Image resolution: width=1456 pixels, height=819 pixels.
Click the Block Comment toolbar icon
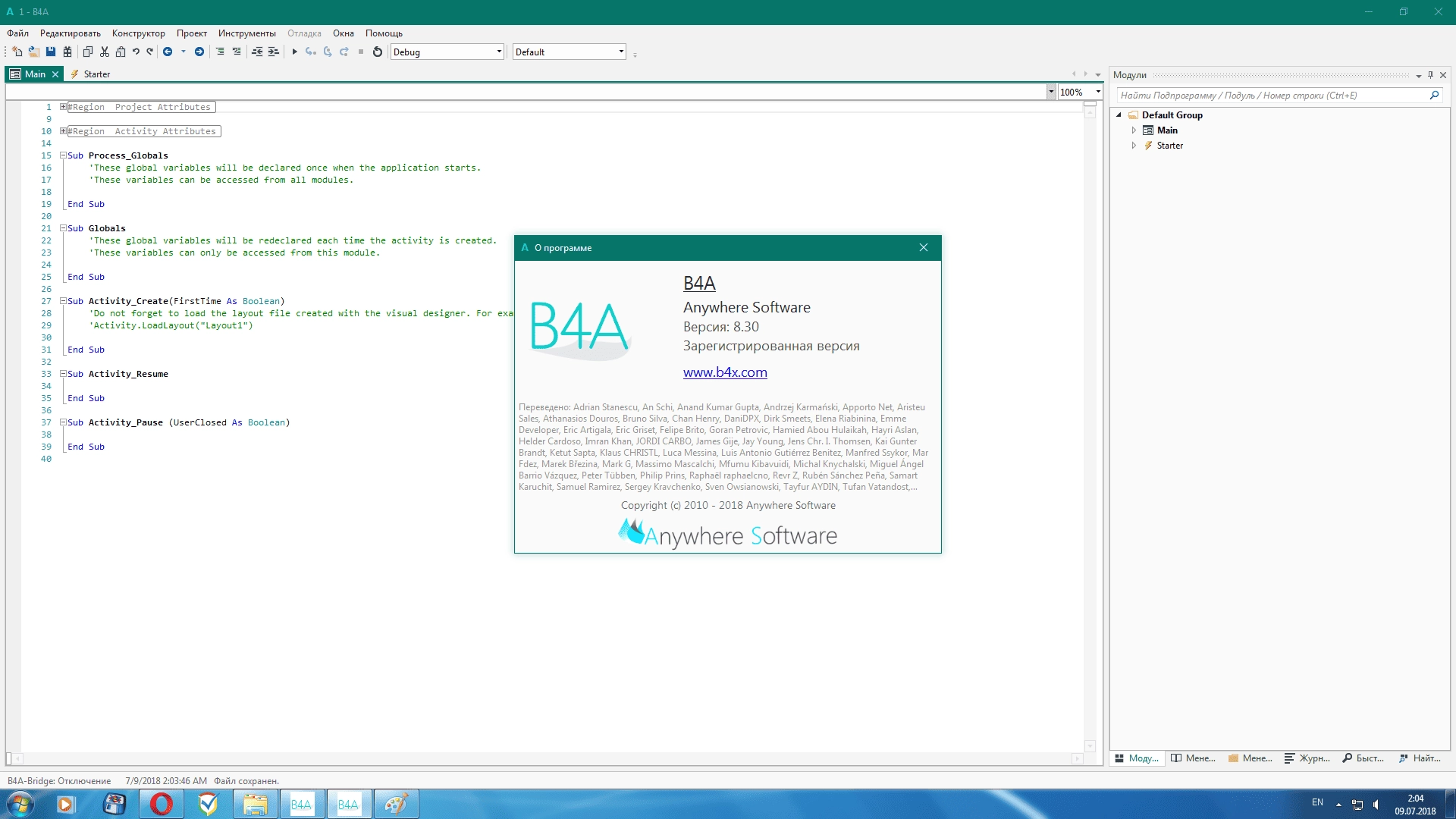[x=220, y=52]
